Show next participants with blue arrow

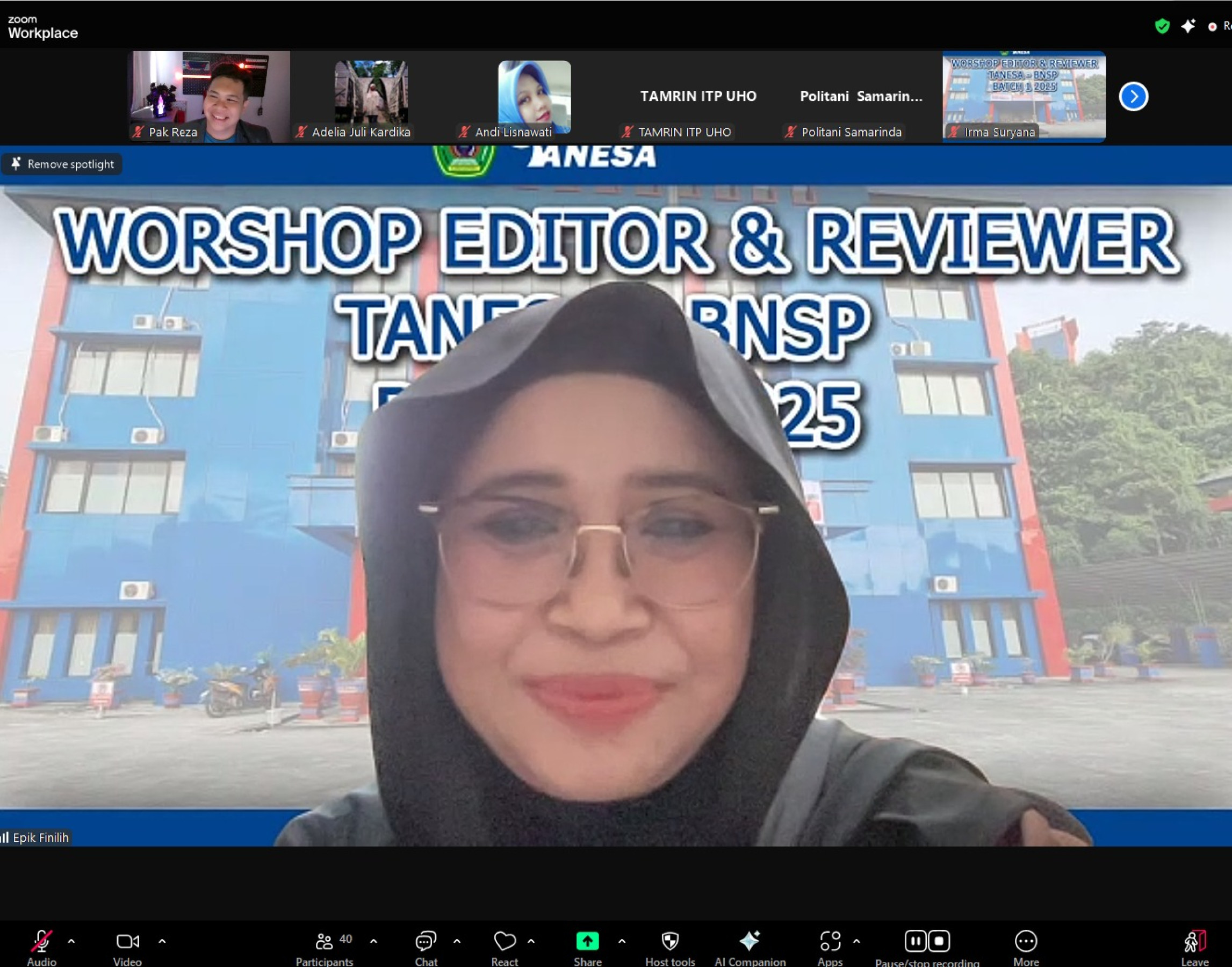[x=1134, y=97]
